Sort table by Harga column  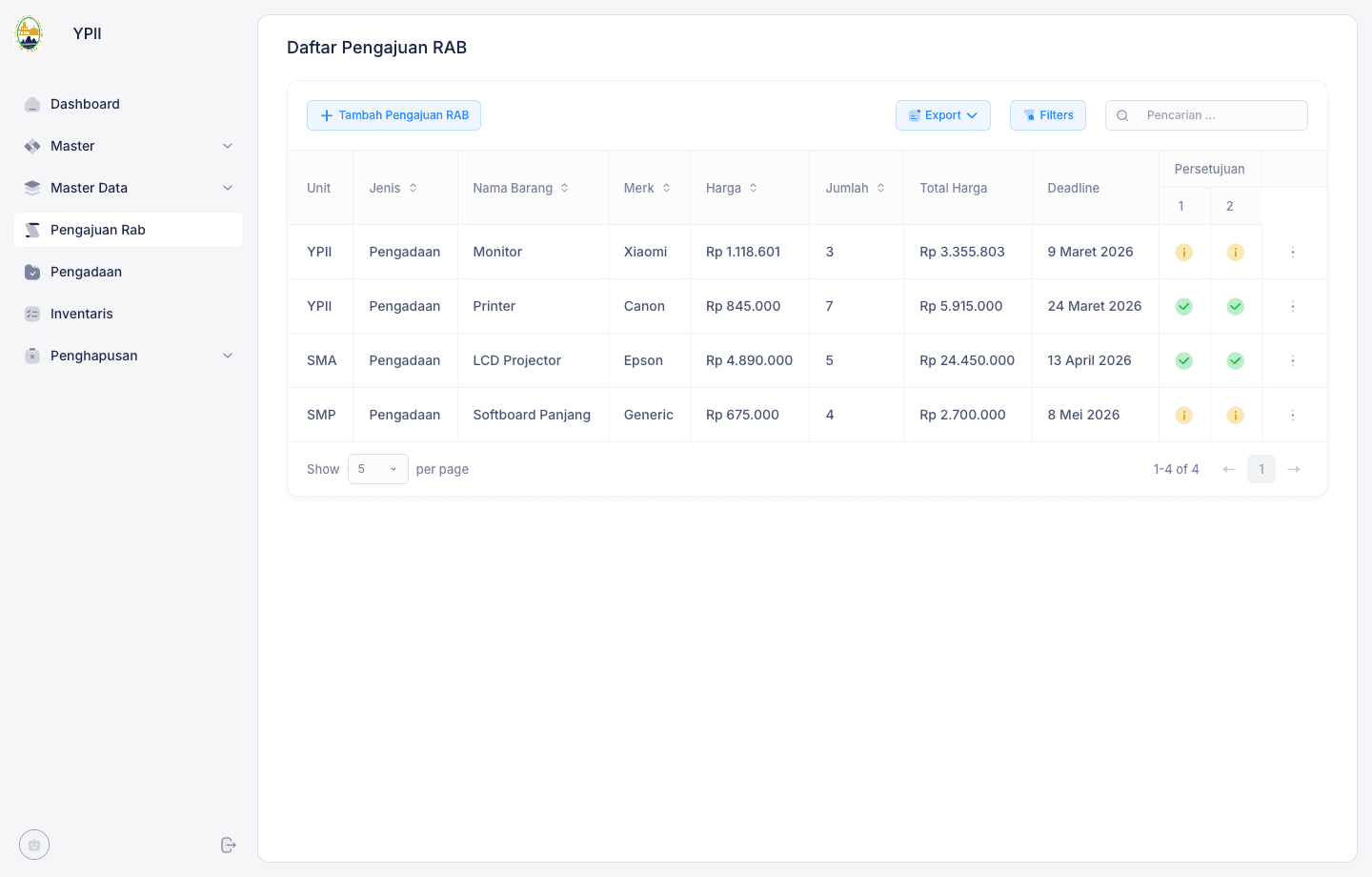click(732, 188)
